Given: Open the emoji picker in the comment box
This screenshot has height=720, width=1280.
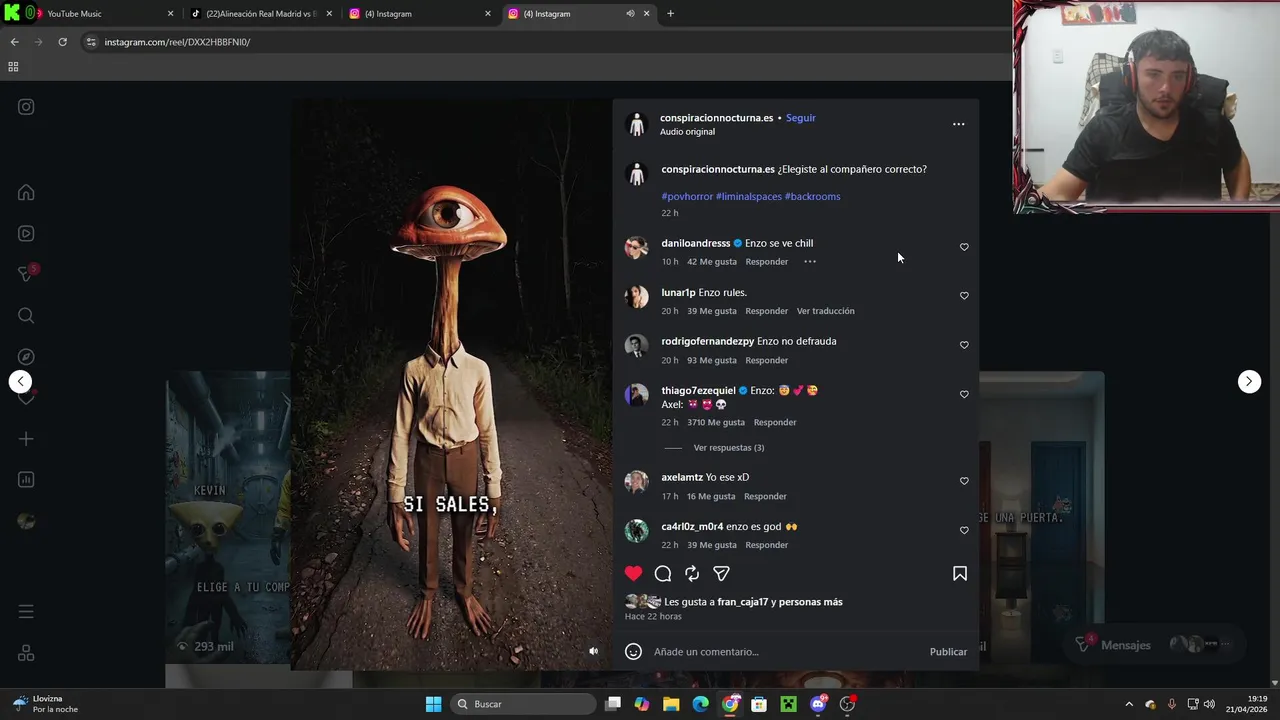Looking at the screenshot, I should click(x=633, y=652).
